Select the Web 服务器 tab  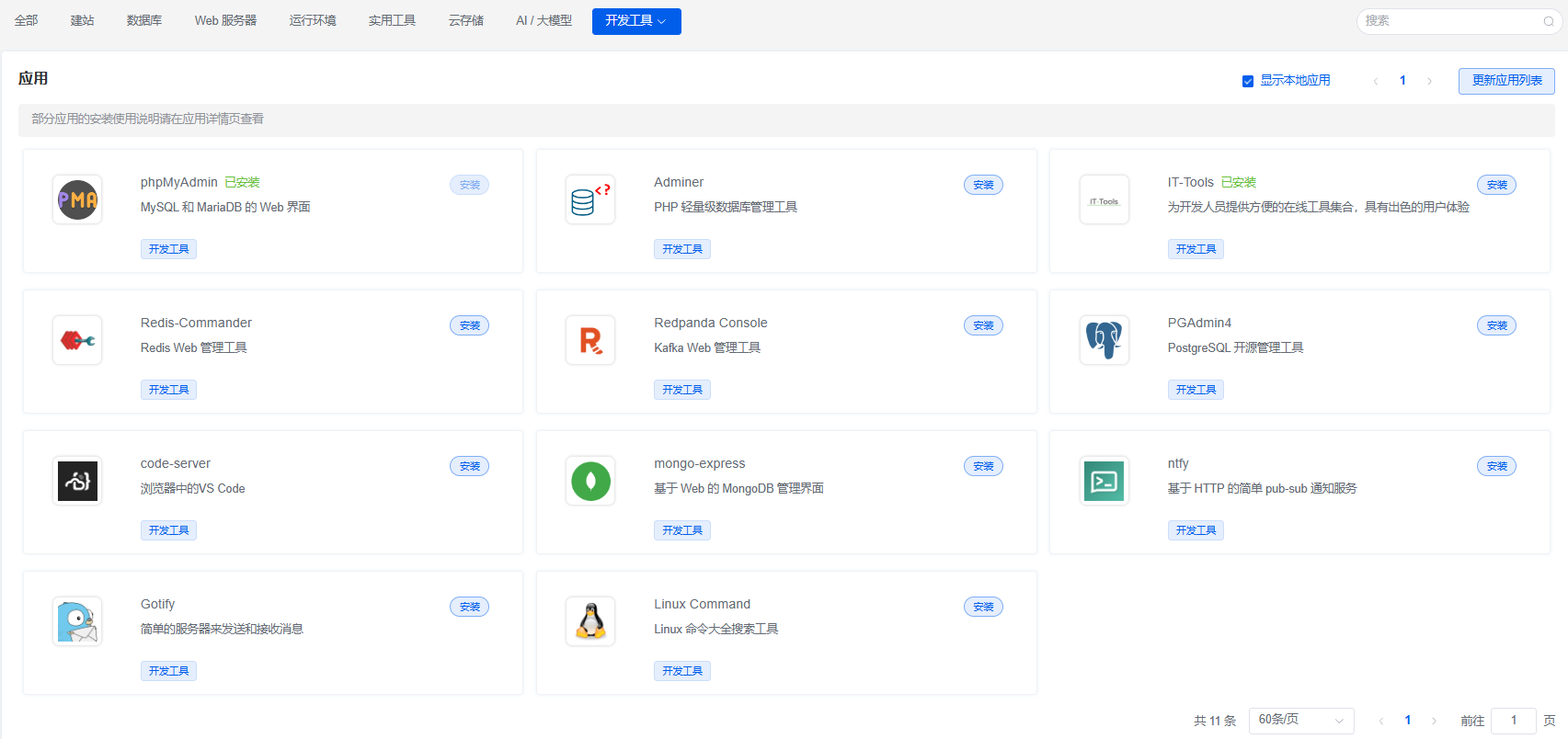(225, 20)
